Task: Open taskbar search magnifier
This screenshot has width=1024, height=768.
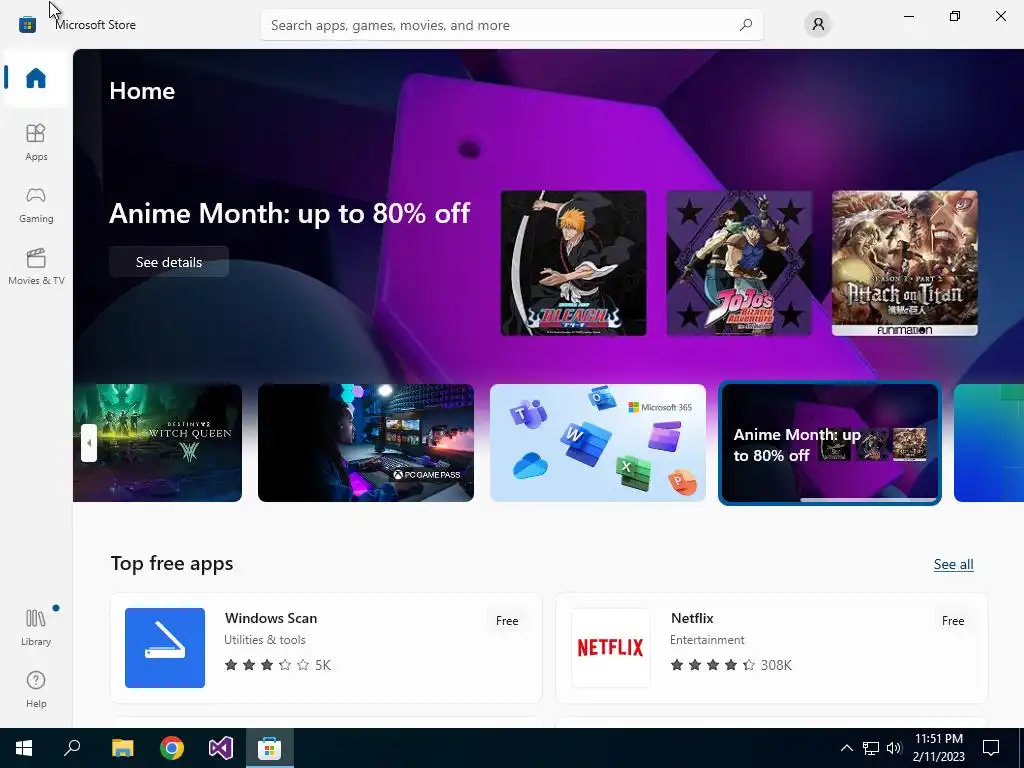Action: (72, 748)
